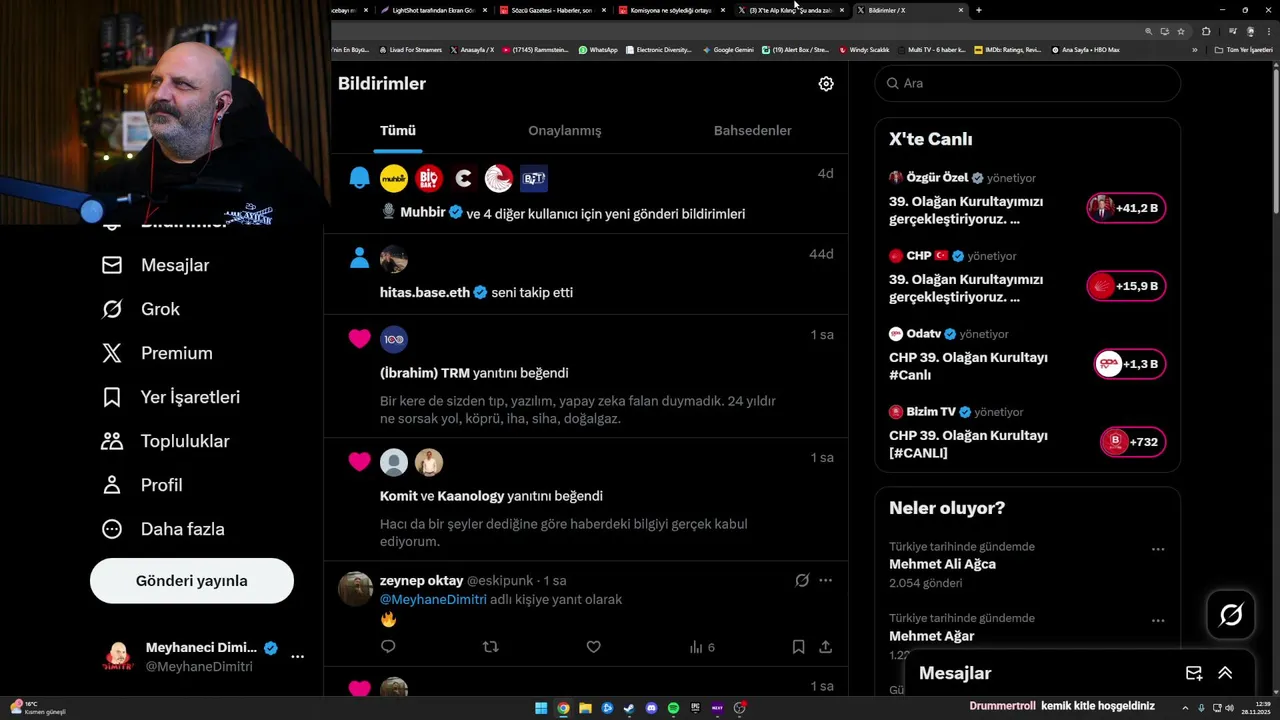Viewport: 1280px width, 720px height.
Task: Open Mehmet Ali Ağca trend options
Action: point(1158,549)
